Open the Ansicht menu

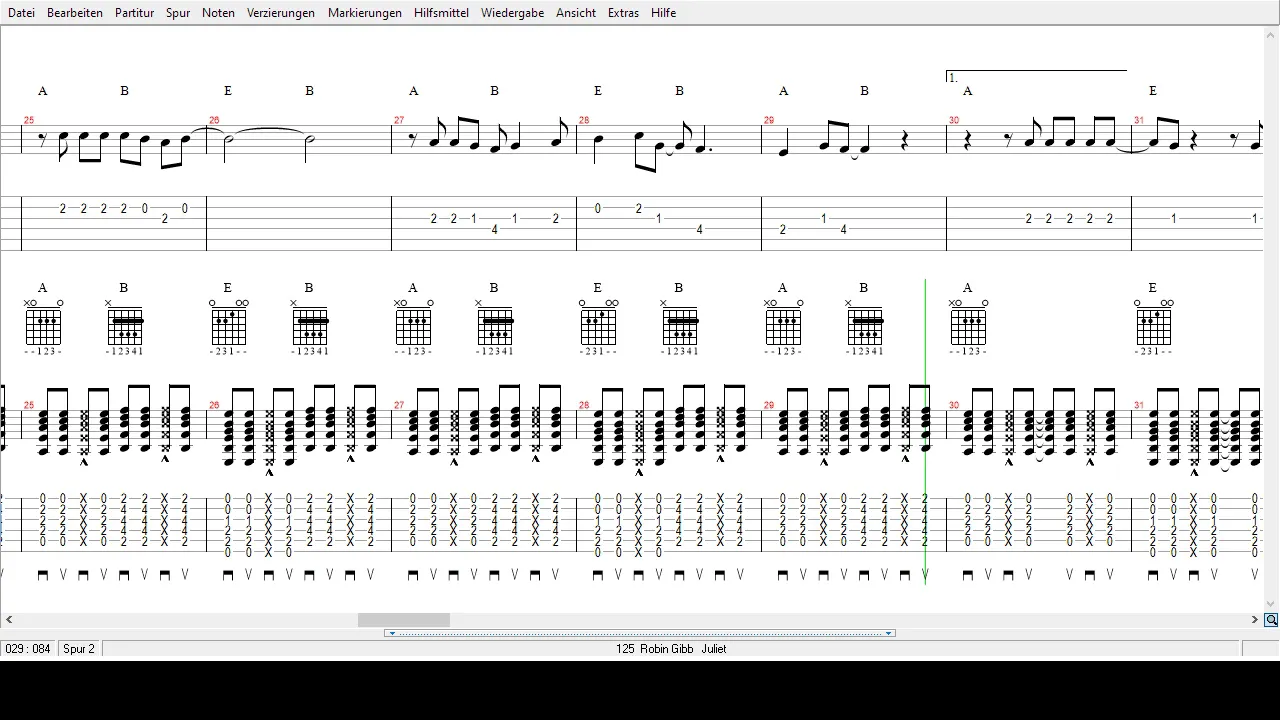(x=576, y=13)
